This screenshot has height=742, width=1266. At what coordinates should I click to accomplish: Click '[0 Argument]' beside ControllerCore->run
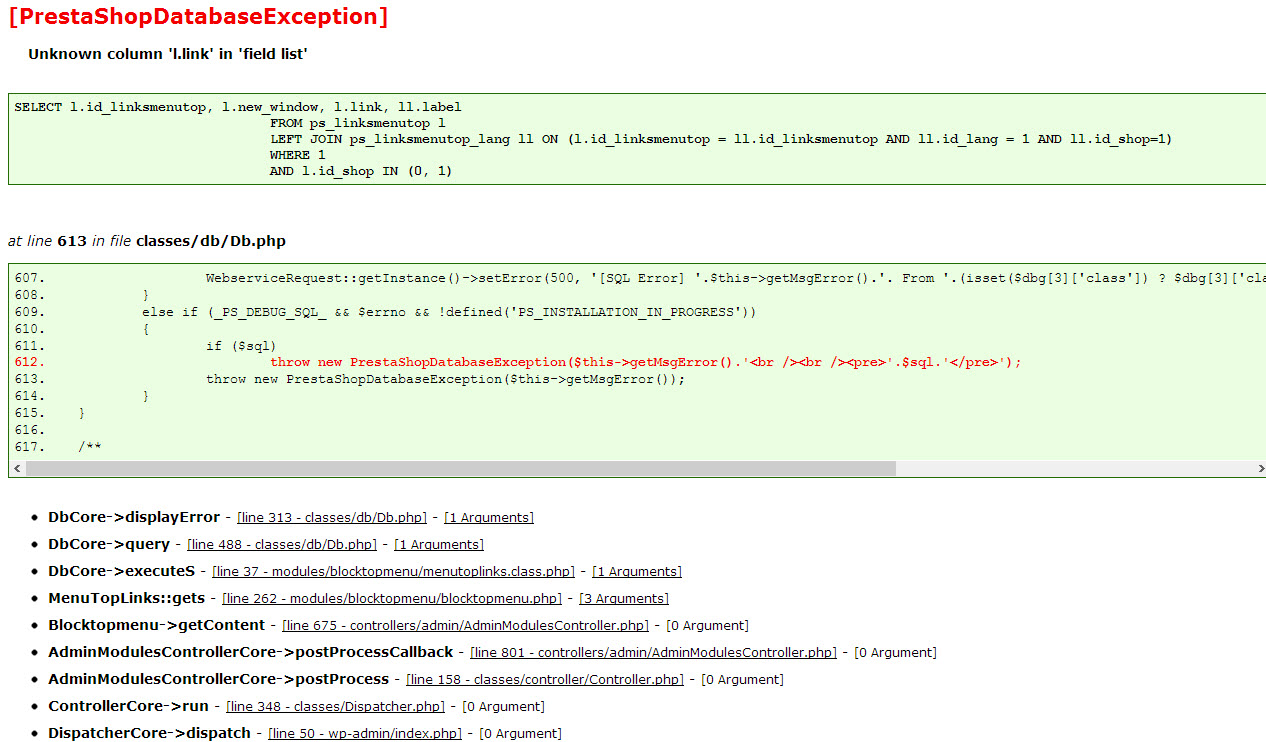point(503,707)
